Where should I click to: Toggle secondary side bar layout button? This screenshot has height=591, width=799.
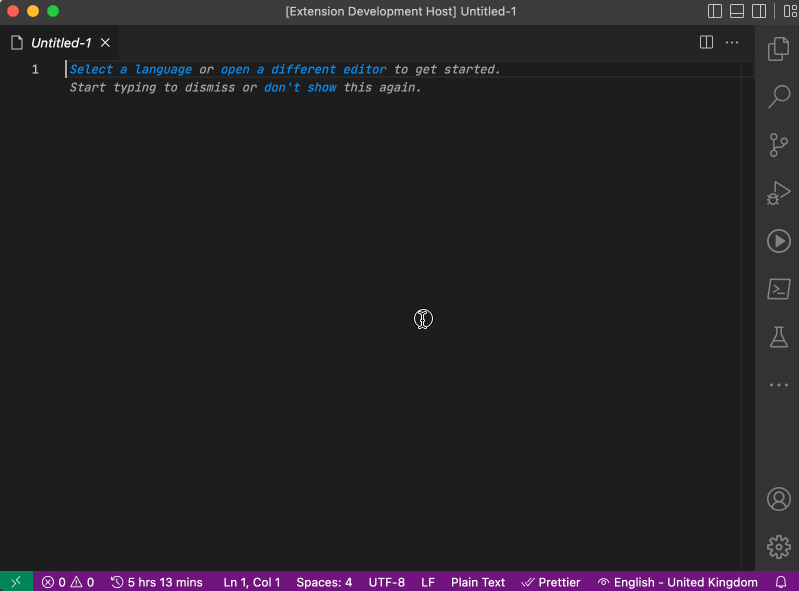tap(759, 11)
